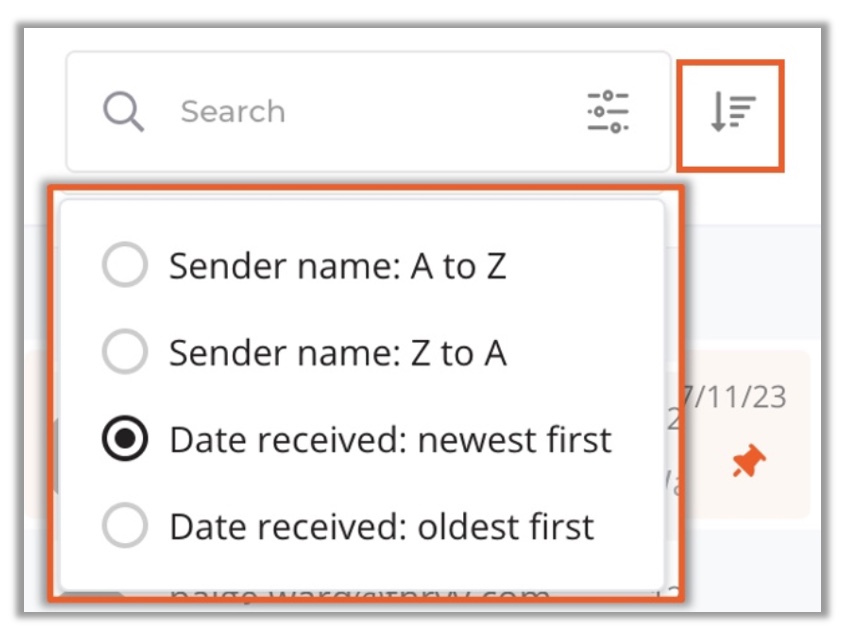The height and width of the screenshot is (630, 844).
Task: Click the 'Sender name: Z to A' label text
Action: click(x=337, y=353)
